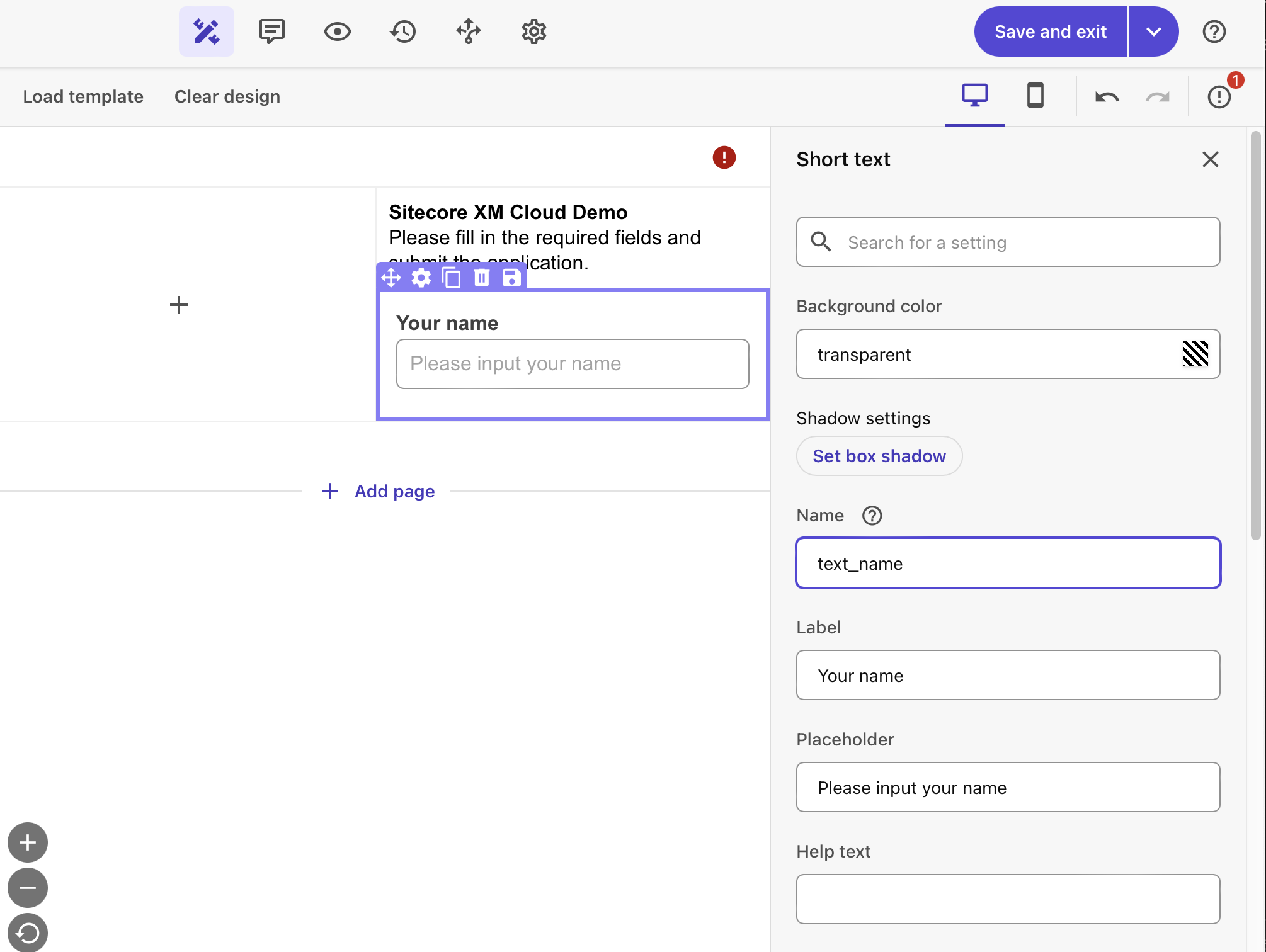1266x952 pixels.
Task: Click red error indicator on canvas
Action: click(x=724, y=157)
